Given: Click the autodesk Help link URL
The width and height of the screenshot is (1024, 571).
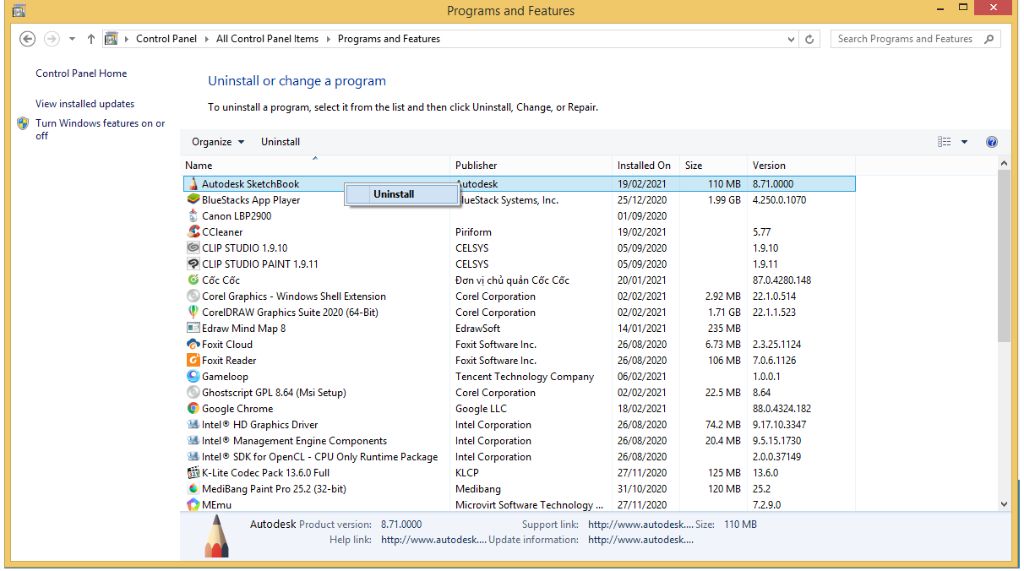Looking at the screenshot, I should [x=434, y=540].
